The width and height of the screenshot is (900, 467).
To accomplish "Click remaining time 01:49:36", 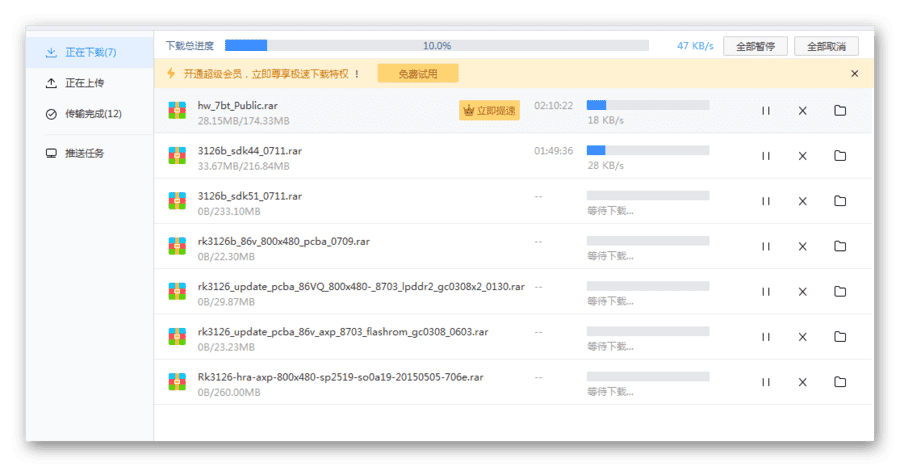I will coord(553,151).
